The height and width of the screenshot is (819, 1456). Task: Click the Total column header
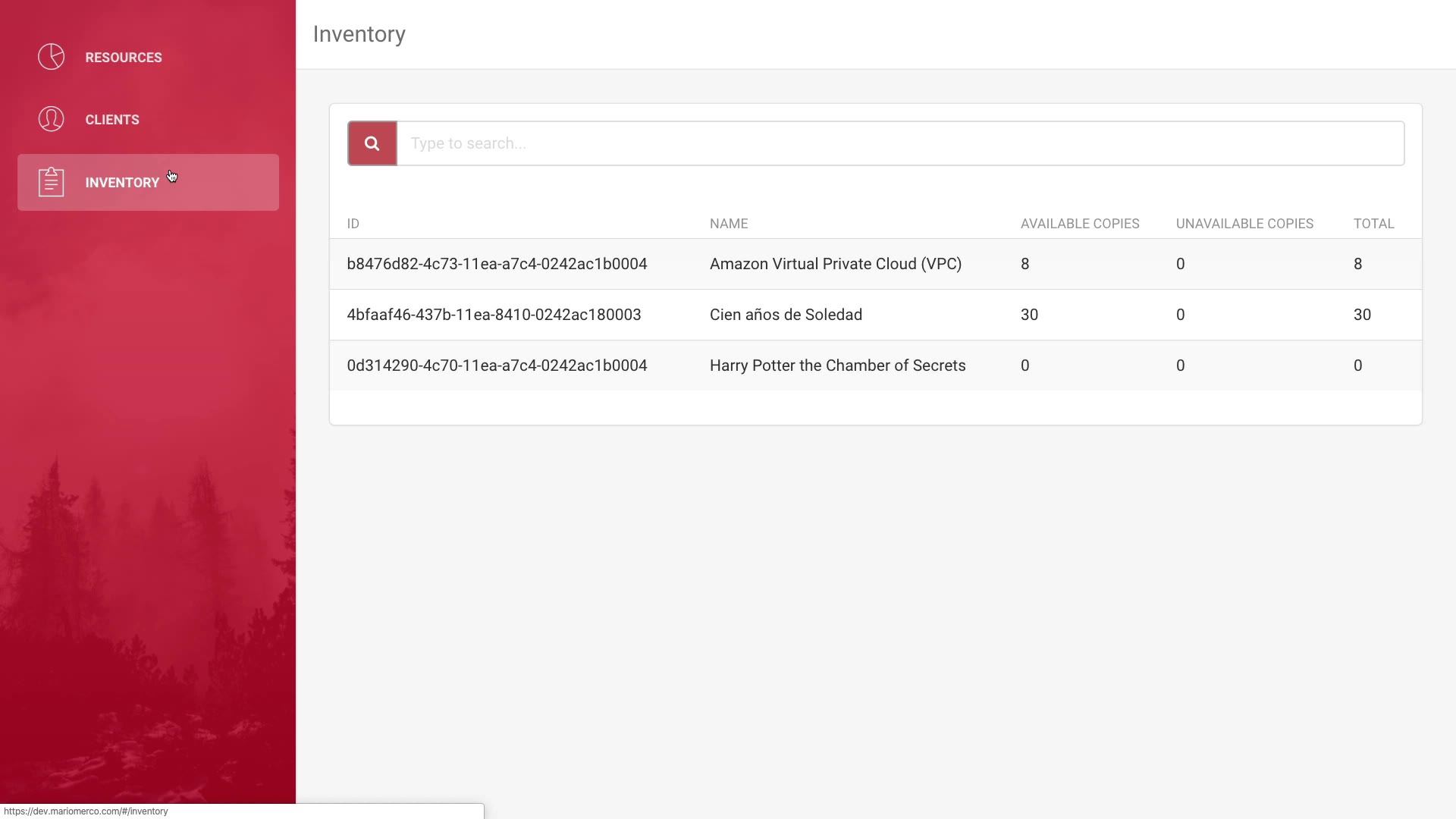click(1373, 224)
